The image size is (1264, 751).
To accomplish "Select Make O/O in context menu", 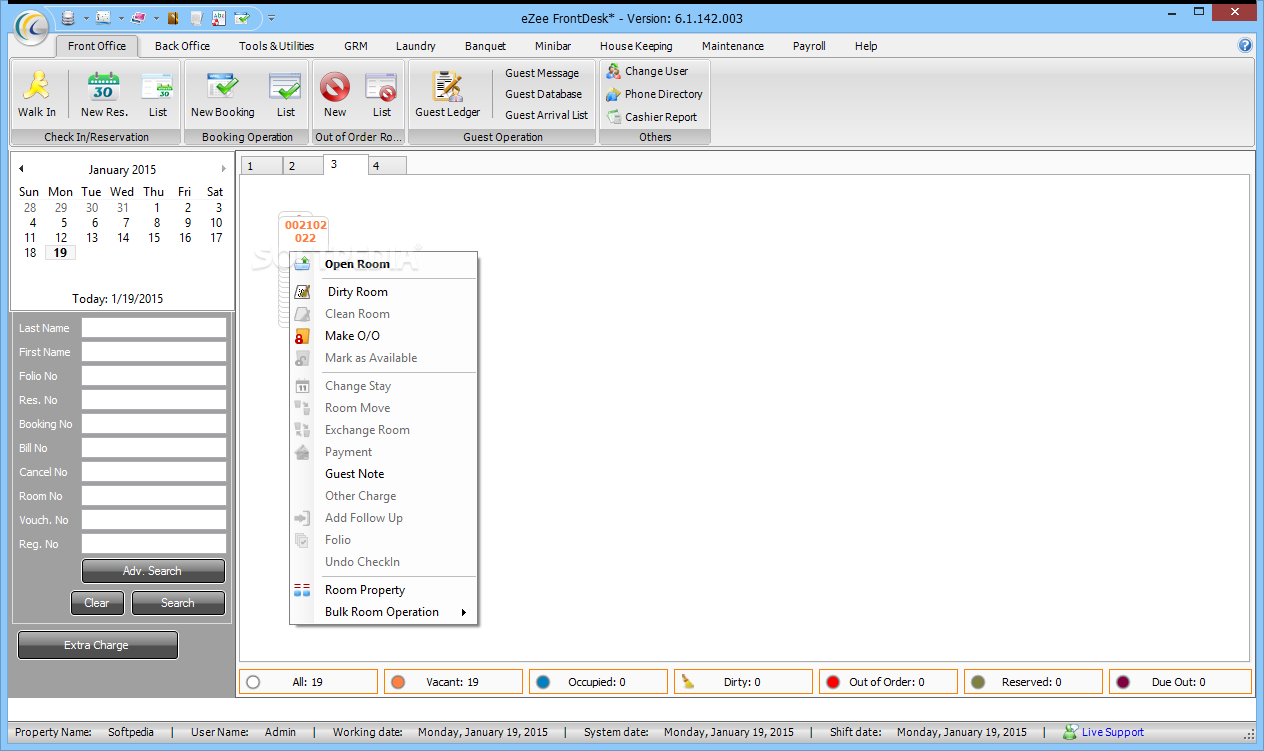I will 384,336.
